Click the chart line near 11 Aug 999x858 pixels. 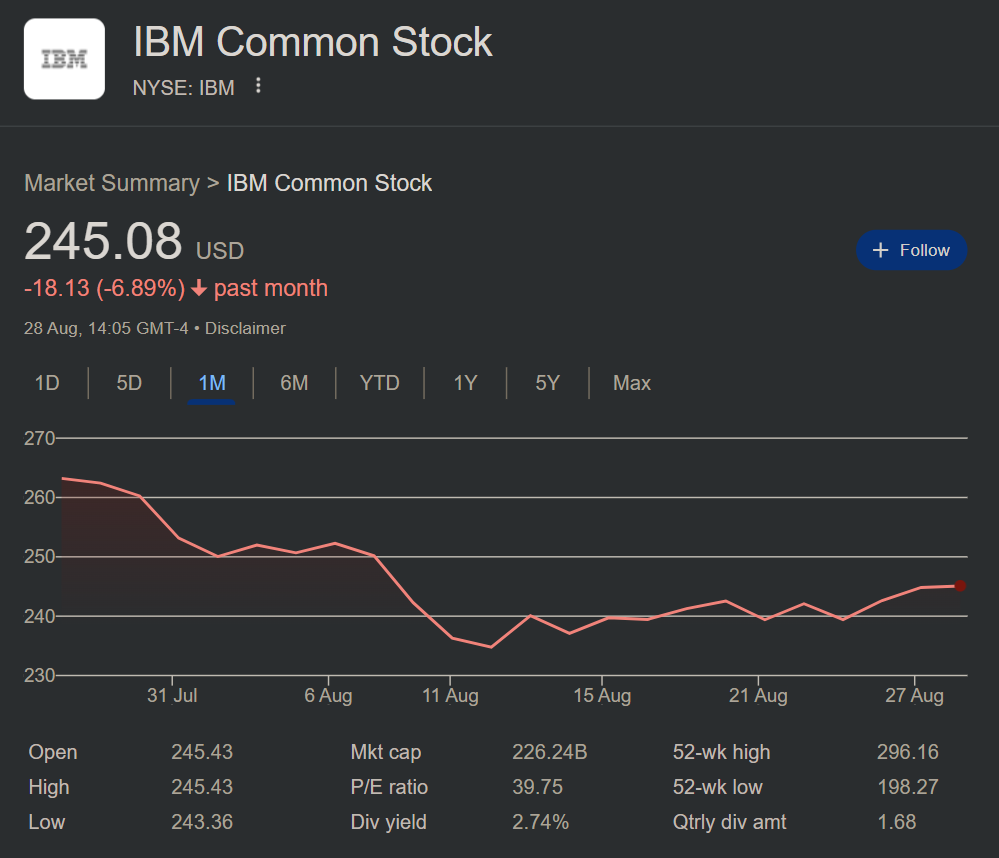[x=451, y=637]
